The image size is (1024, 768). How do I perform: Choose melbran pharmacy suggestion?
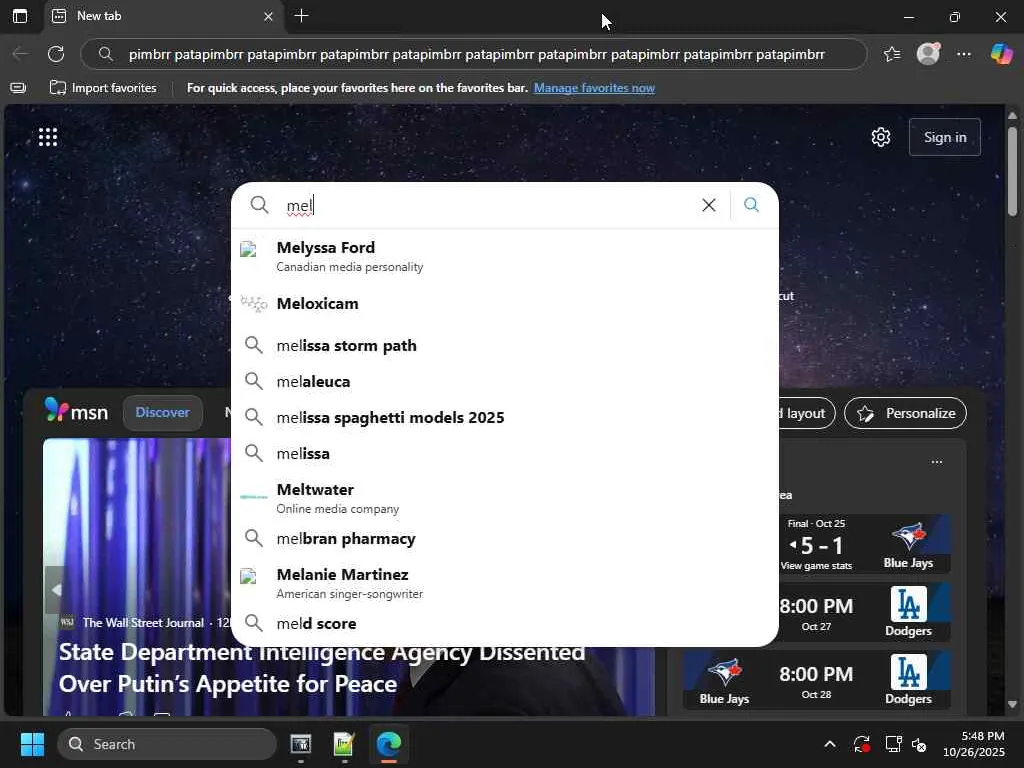(x=505, y=539)
